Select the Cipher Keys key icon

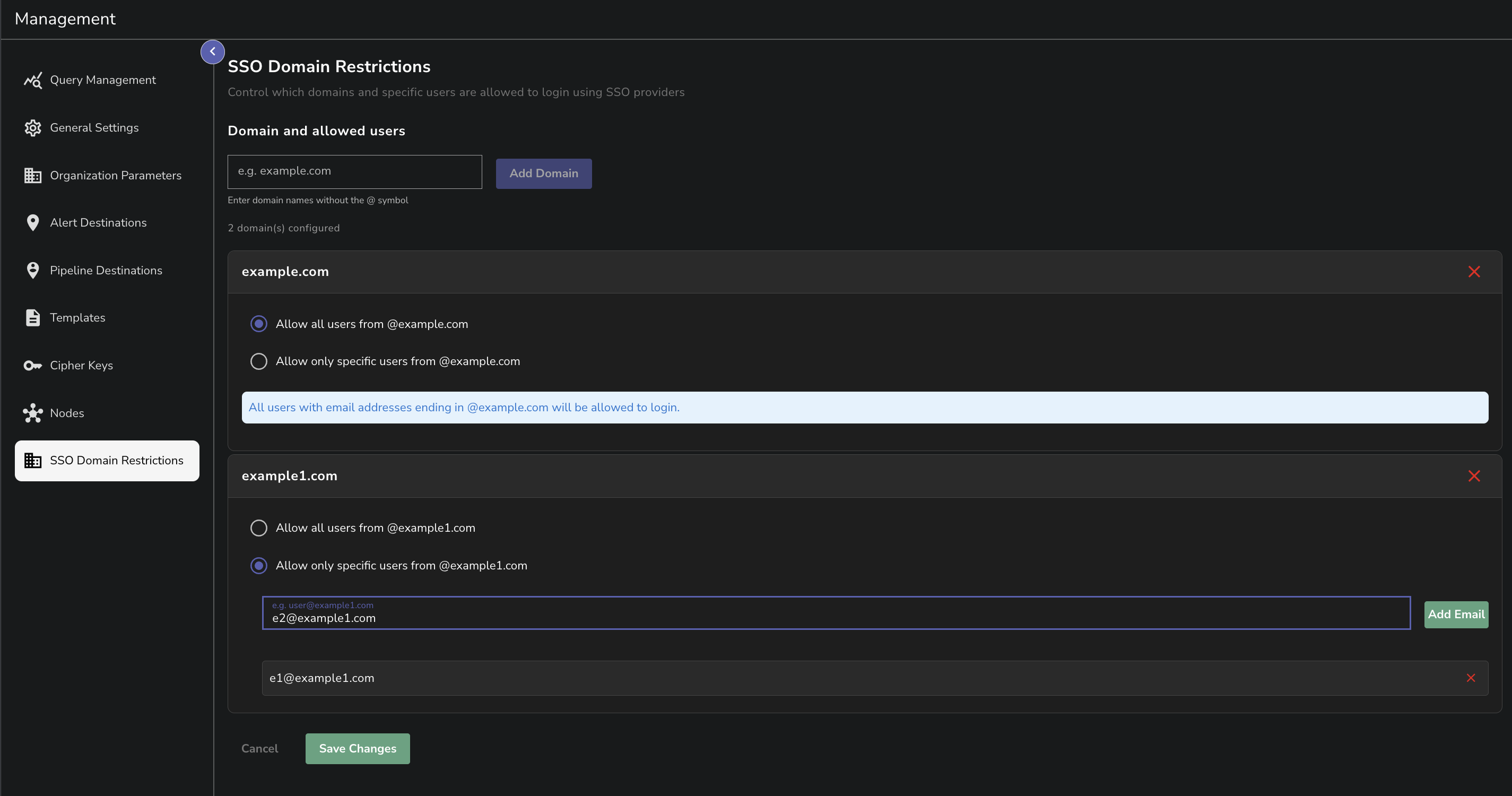click(x=33, y=365)
